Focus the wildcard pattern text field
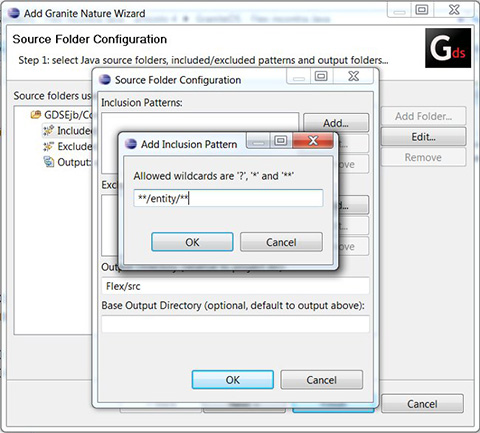The width and height of the screenshot is (480, 433). [x=228, y=198]
